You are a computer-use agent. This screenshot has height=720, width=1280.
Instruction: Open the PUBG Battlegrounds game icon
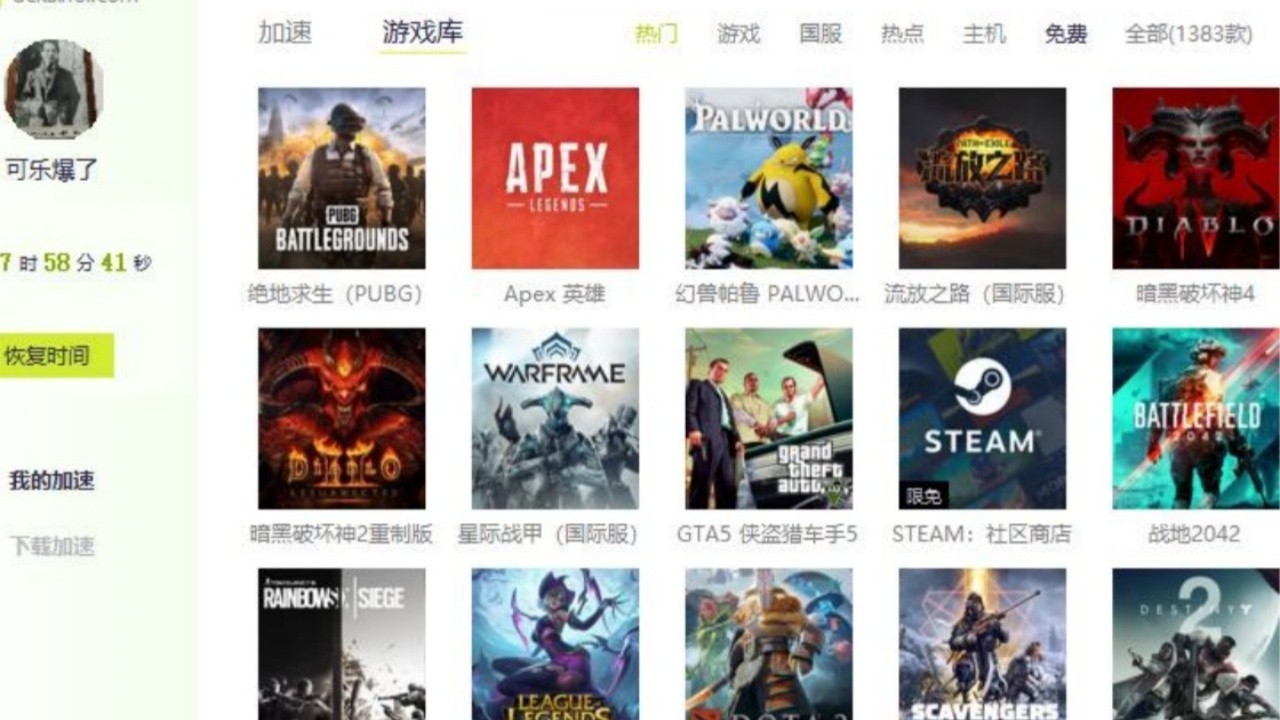click(x=341, y=178)
